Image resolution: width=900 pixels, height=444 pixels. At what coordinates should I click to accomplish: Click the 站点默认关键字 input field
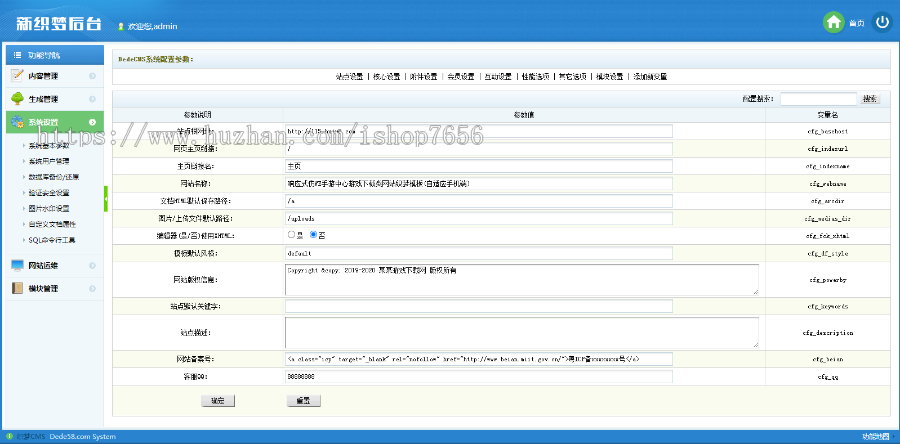479,306
